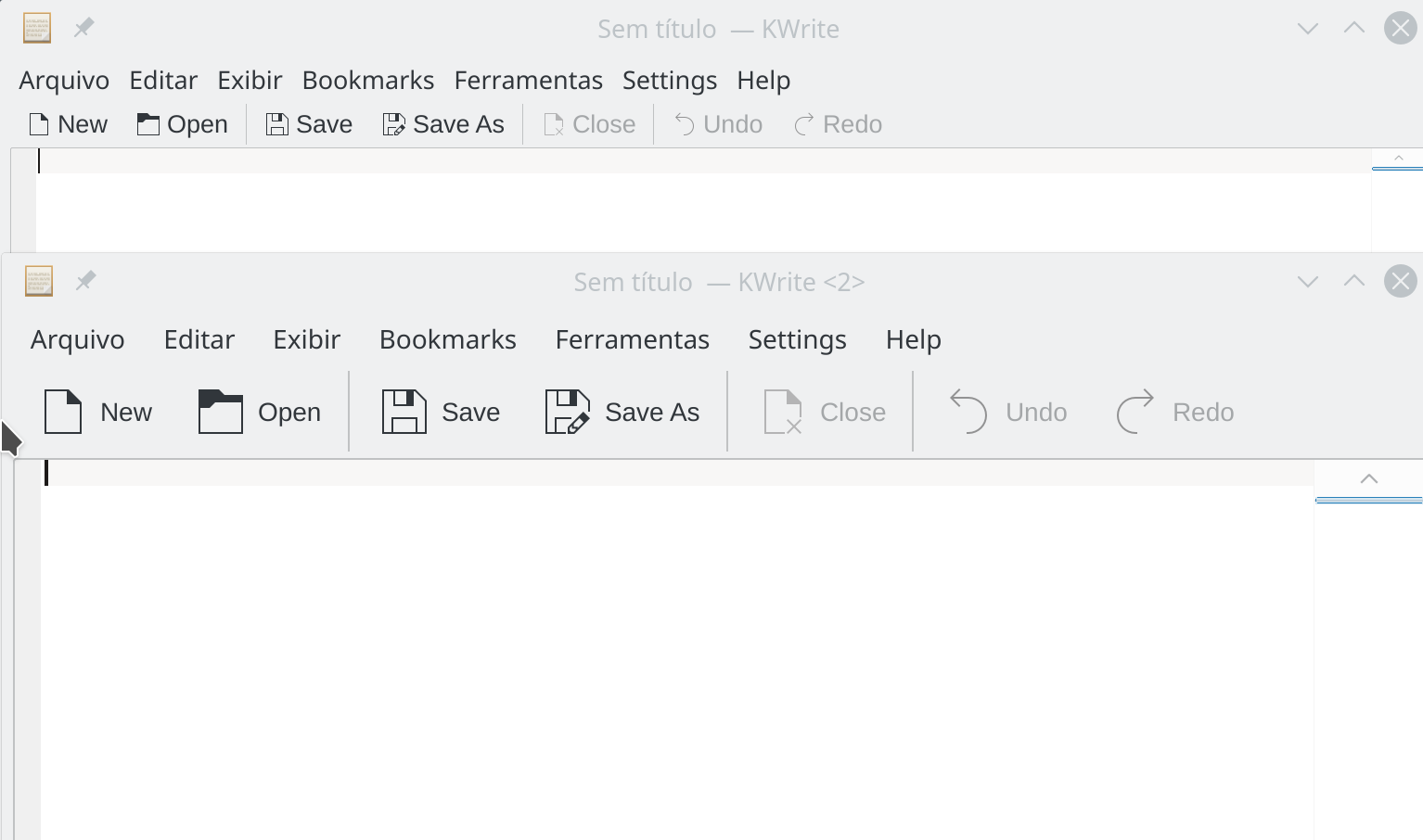Toggle pin icon in KWrite <2> titlebar

[85, 280]
